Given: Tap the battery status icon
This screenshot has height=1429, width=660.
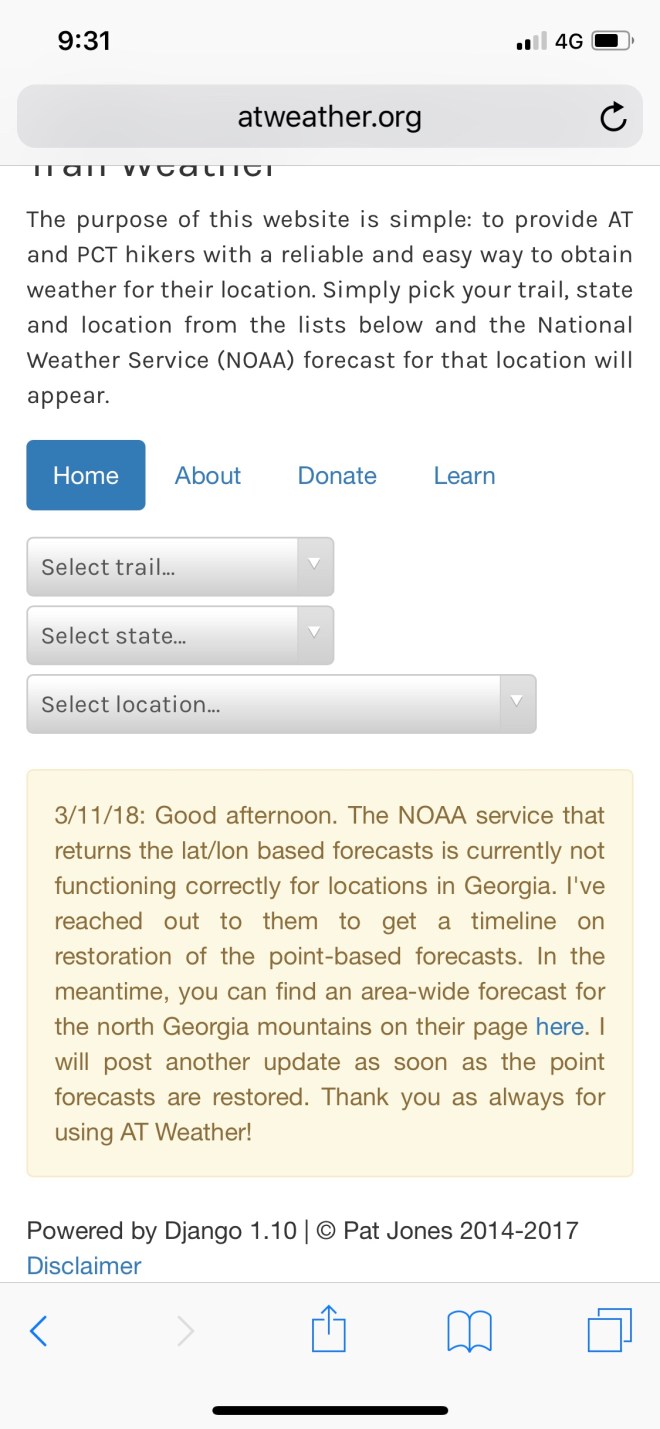Looking at the screenshot, I should tap(612, 41).
